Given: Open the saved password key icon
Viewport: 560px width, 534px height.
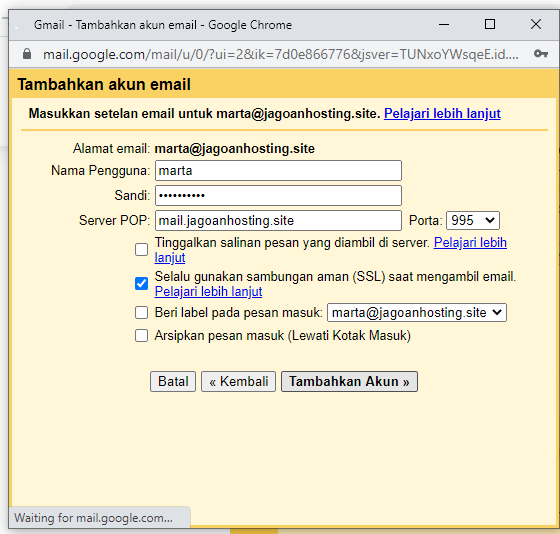Looking at the screenshot, I should coord(541,54).
